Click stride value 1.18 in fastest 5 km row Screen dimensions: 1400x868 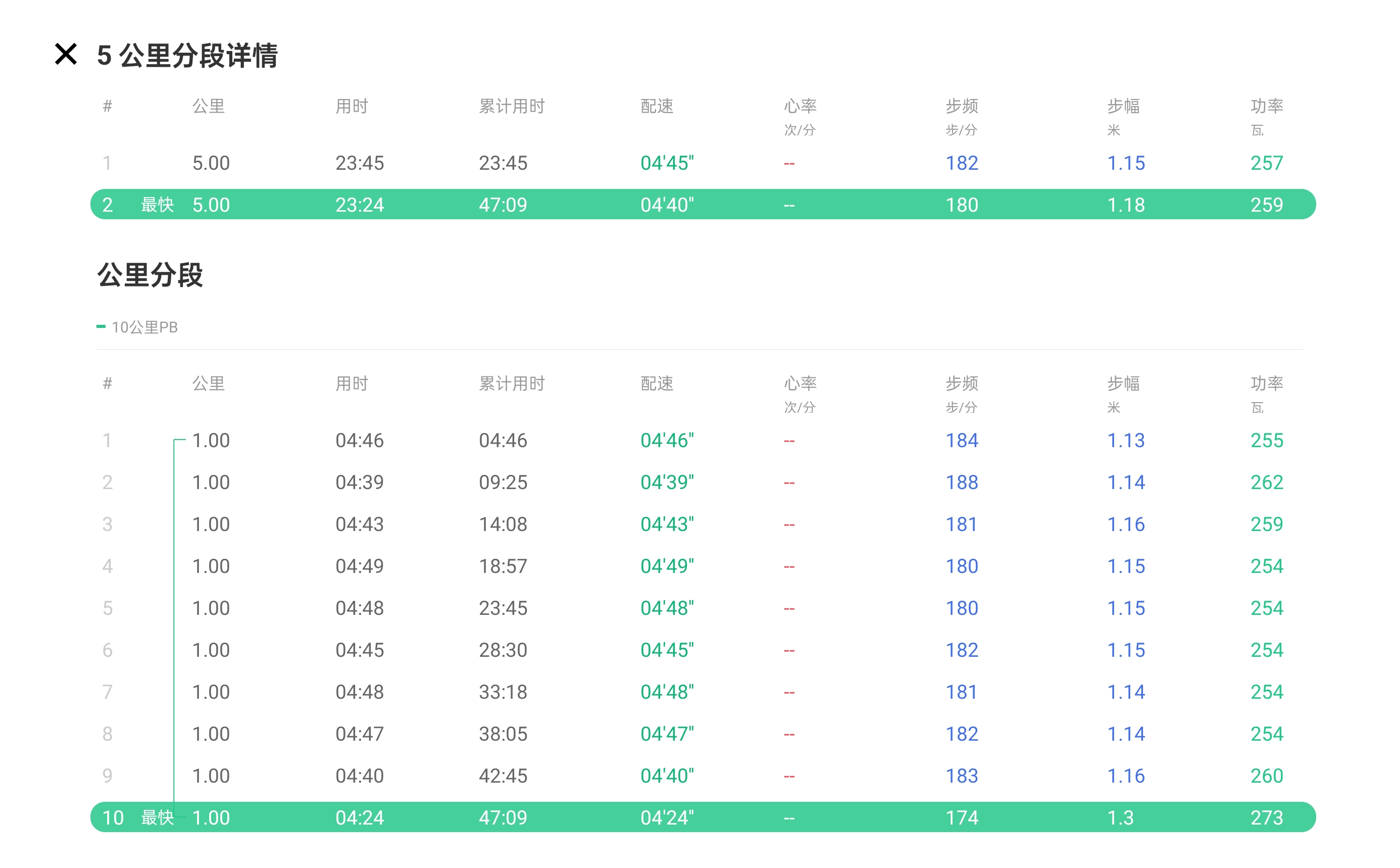tap(1126, 205)
